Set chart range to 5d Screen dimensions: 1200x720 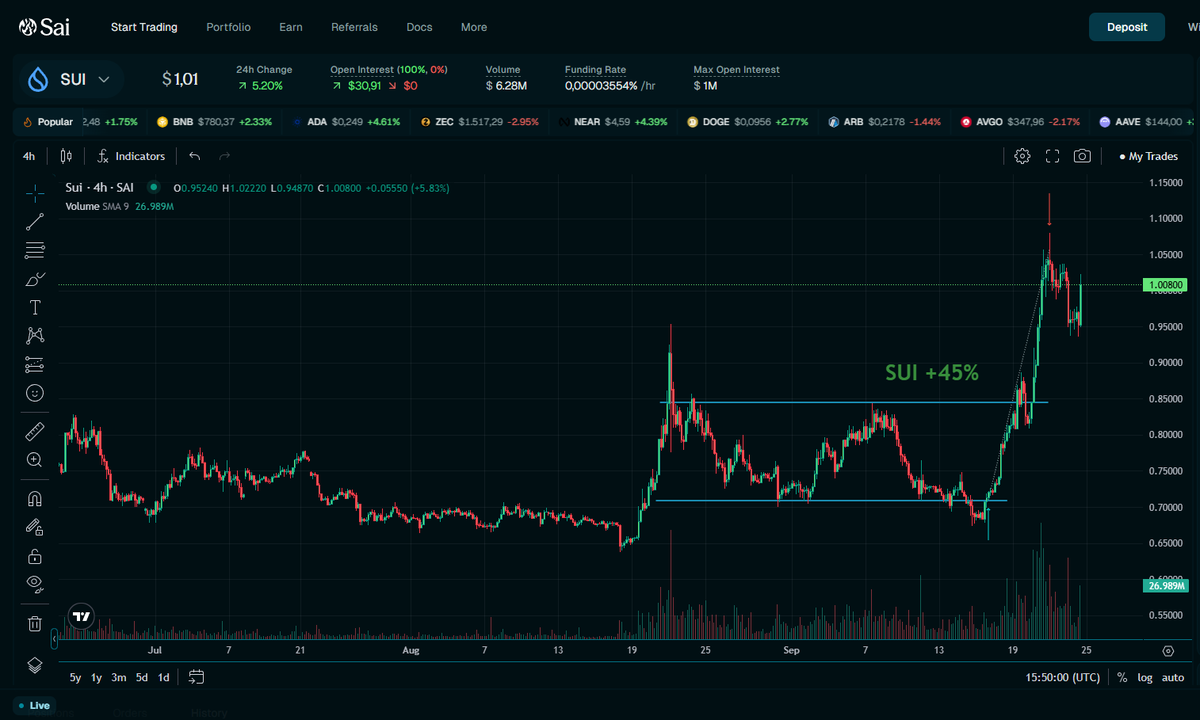pyautogui.click(x=142, y=677)
